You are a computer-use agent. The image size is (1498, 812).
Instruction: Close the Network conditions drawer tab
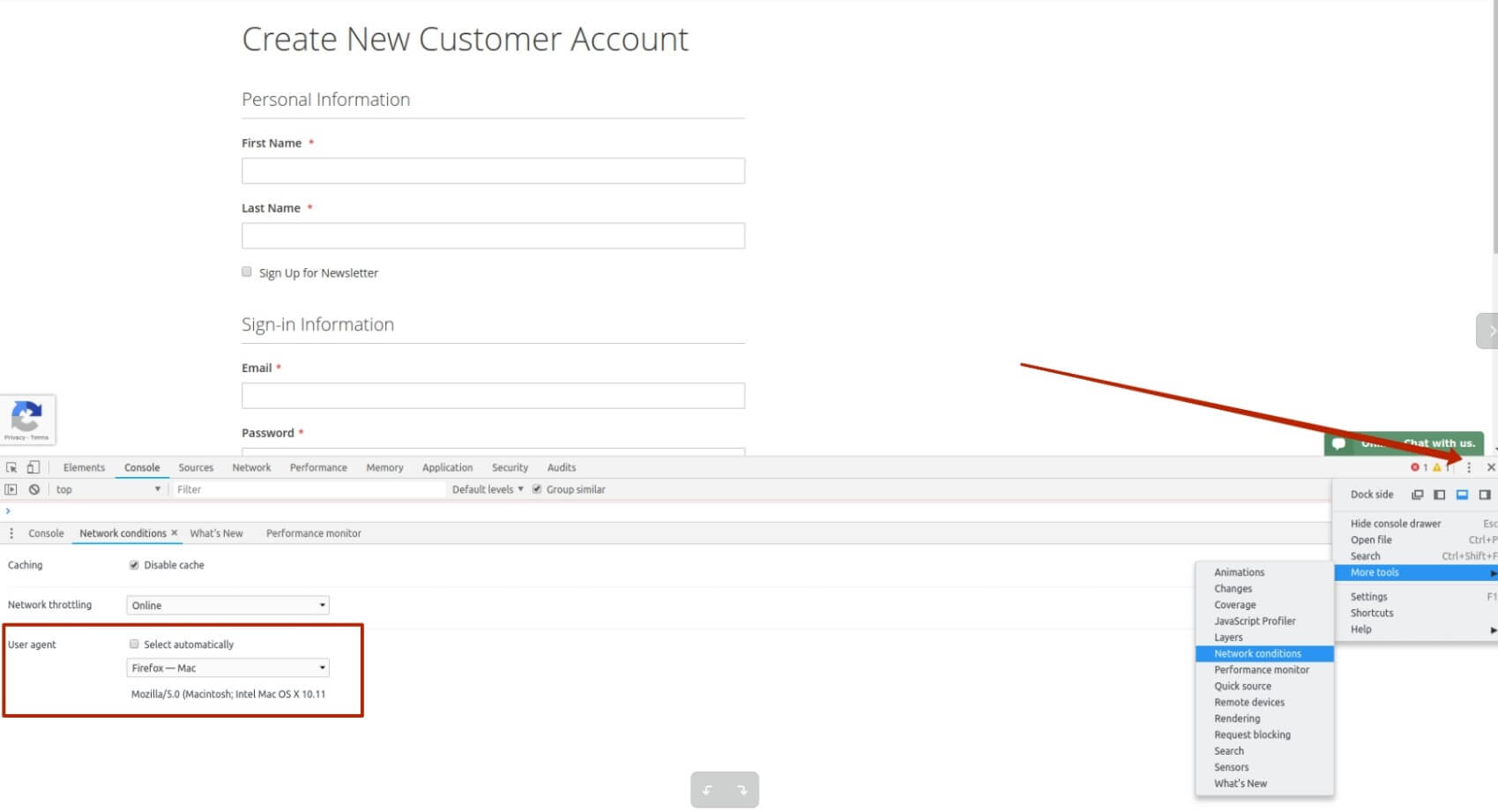175,533
